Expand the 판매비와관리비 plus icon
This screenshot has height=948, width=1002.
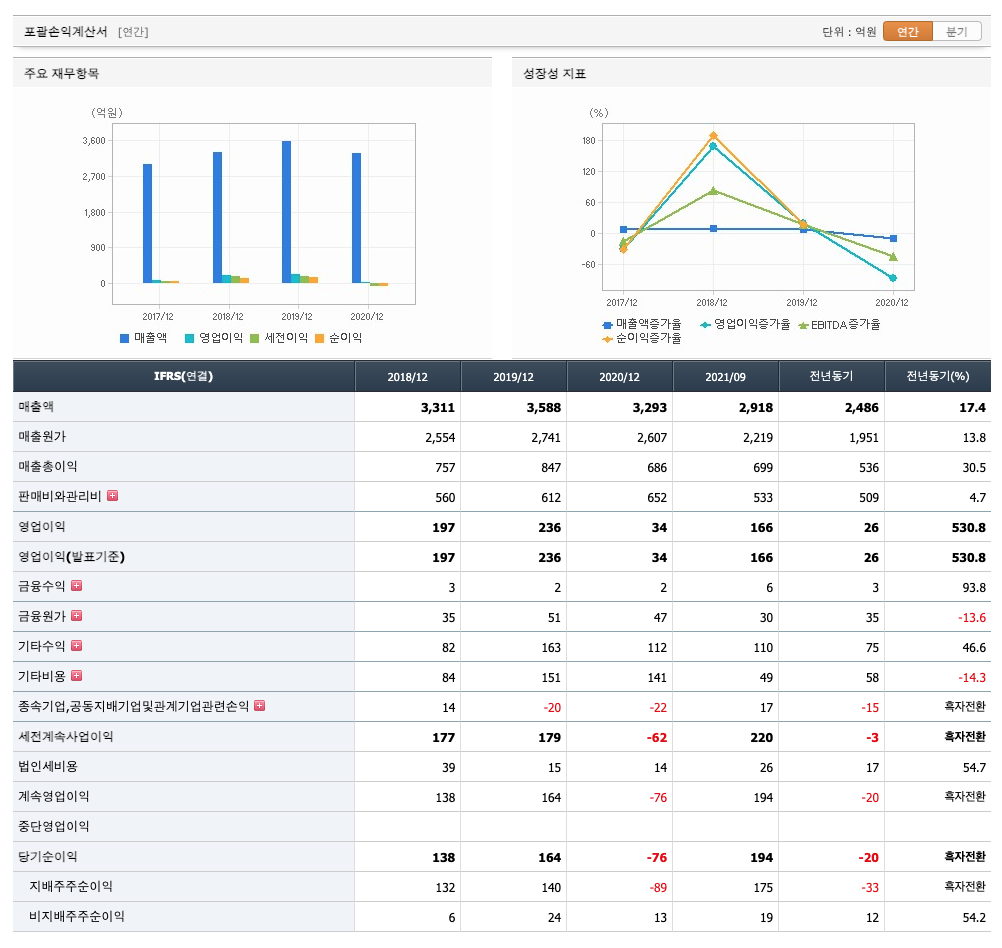pyautogui.click(x=112, y=496)
